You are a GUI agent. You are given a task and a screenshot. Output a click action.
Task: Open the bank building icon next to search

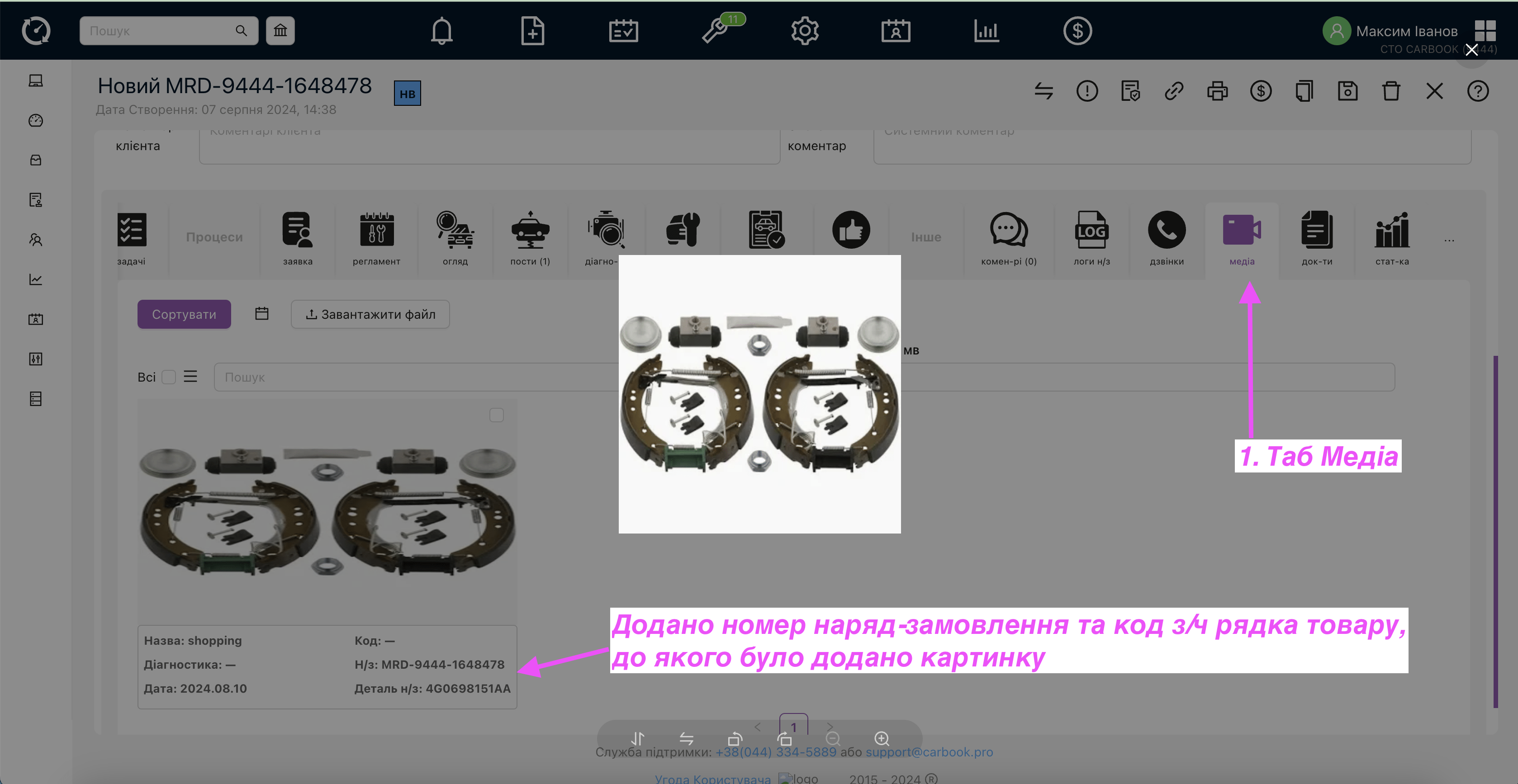tap(280, 31)
